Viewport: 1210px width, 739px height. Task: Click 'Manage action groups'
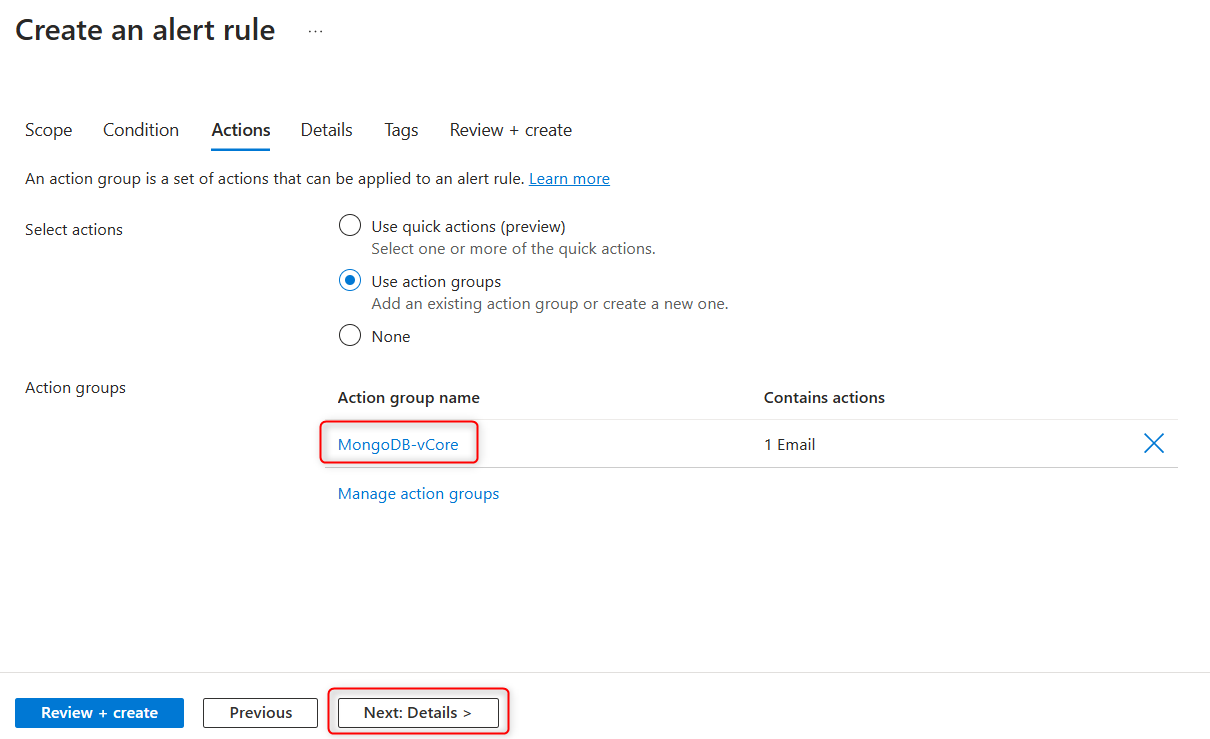418,493
